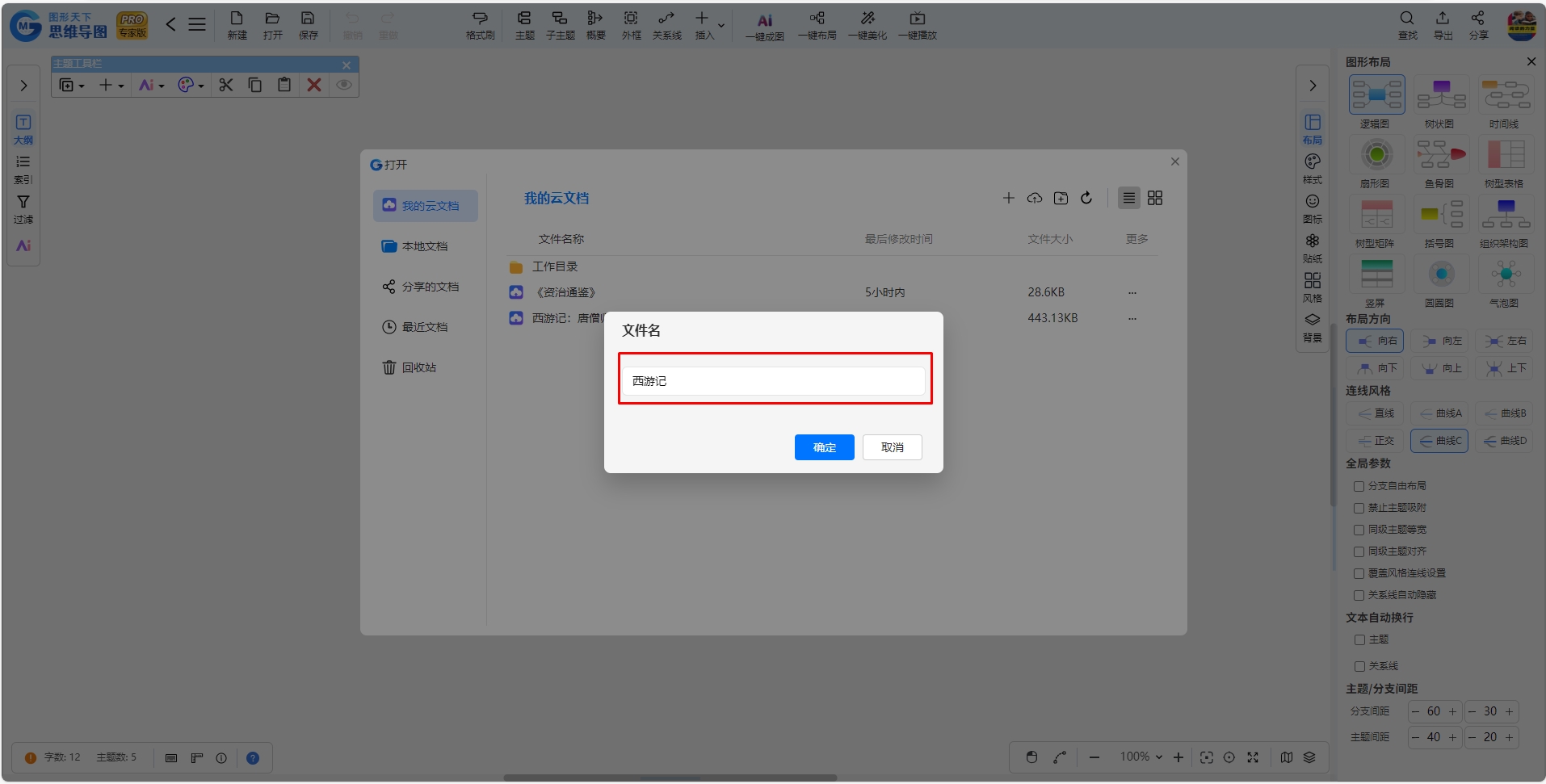This screenshot has height=784, width=1546.
Task: Click the paste clipboard icon in 主题工具栏
Action: click(284, 85)
